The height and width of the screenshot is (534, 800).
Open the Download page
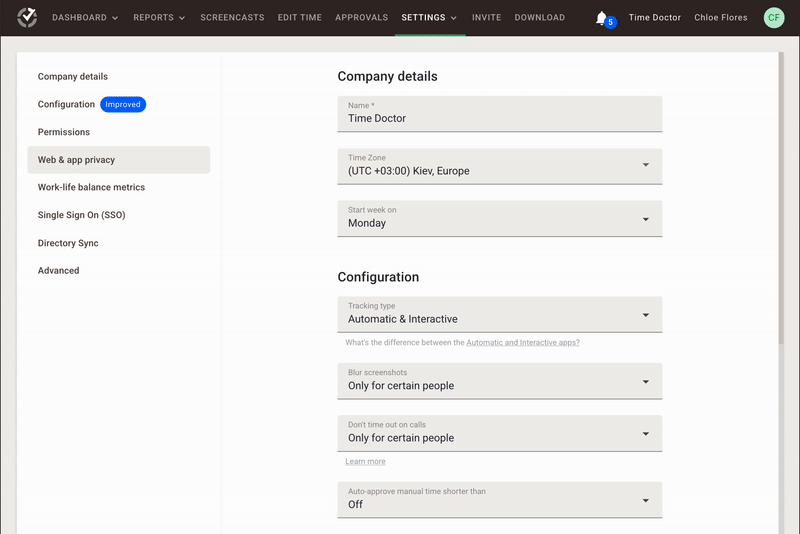pyautogui.click(x=539, y=18)
